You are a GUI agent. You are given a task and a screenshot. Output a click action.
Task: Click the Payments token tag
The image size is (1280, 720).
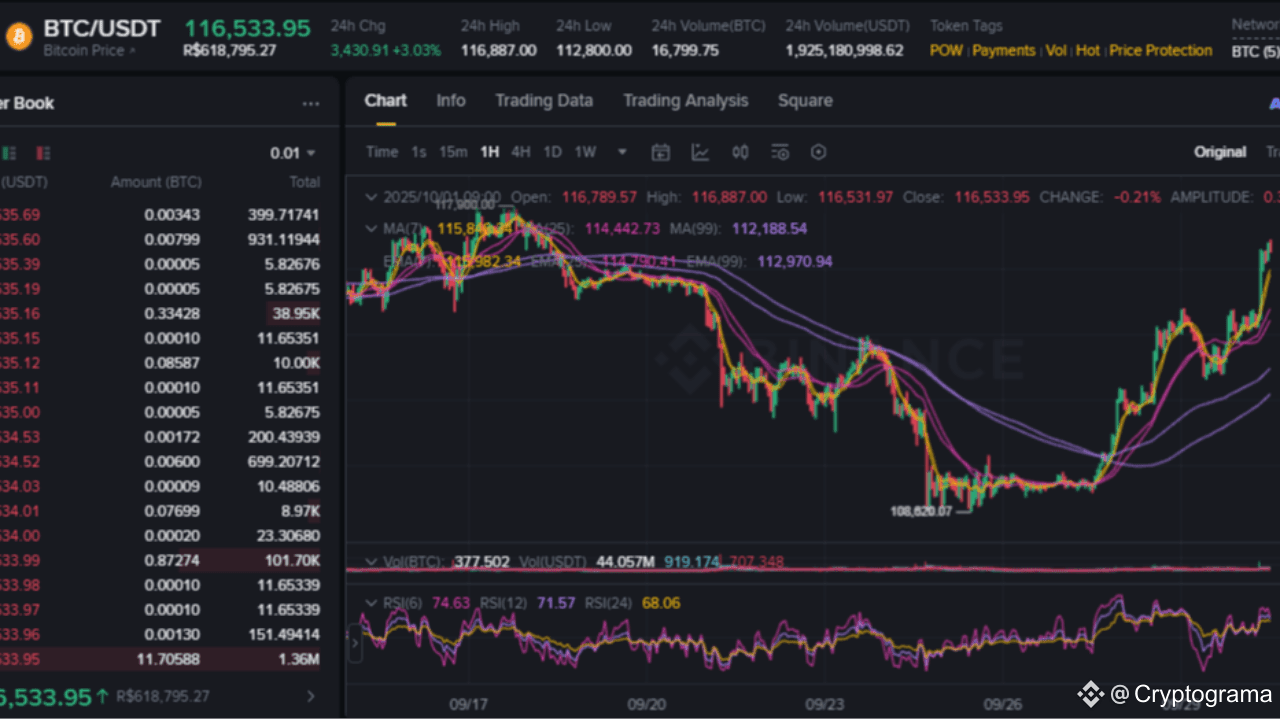point(1004,50)
